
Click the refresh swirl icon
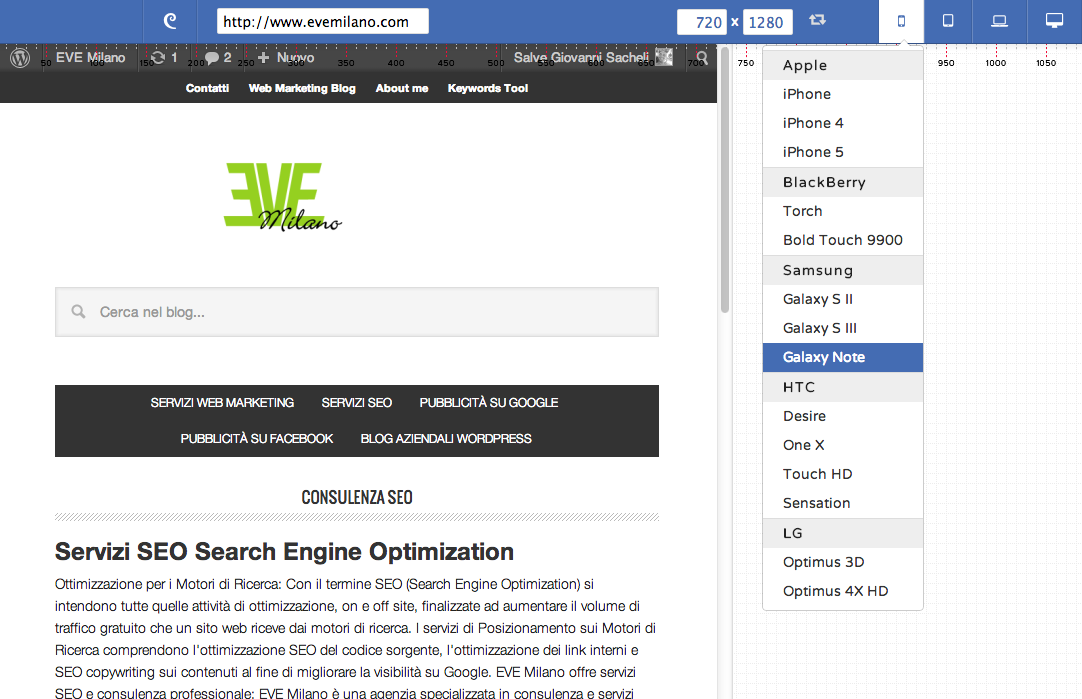(170, 21)
